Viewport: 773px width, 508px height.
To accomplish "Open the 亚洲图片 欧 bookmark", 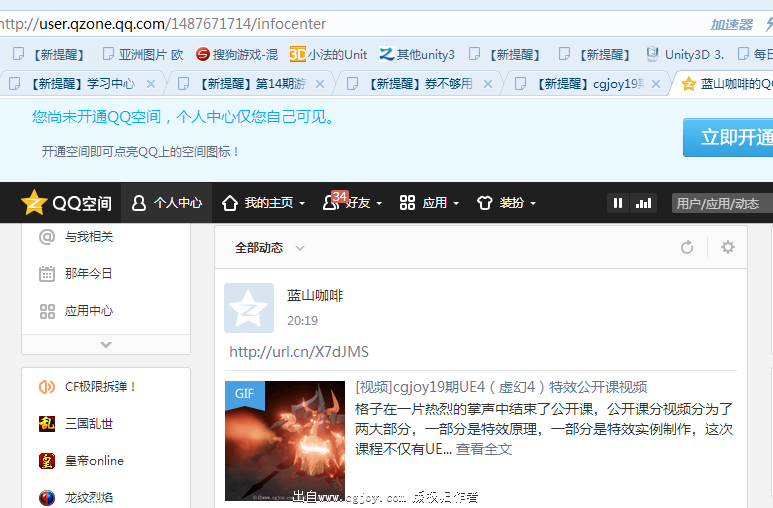I will coord(143,54).
